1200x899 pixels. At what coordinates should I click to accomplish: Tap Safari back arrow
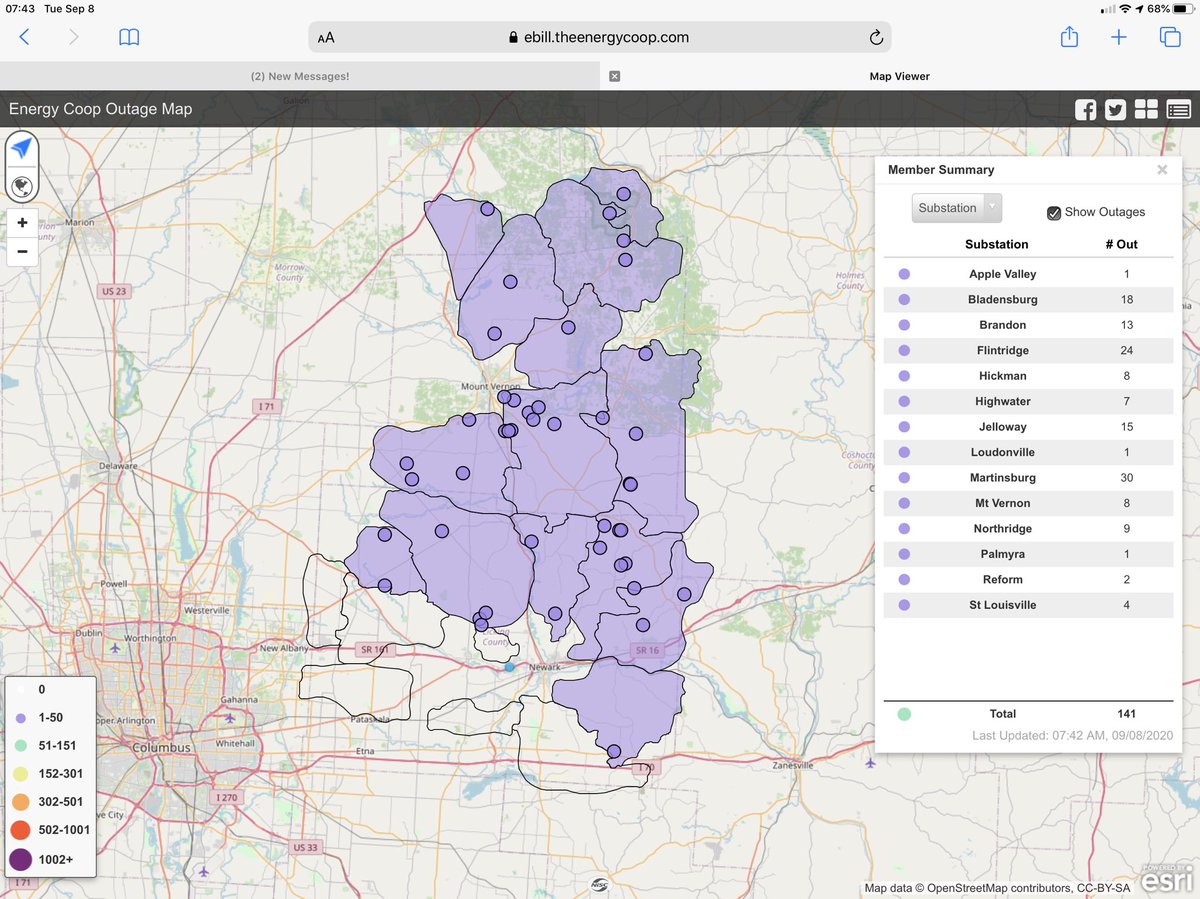(25, 37)
